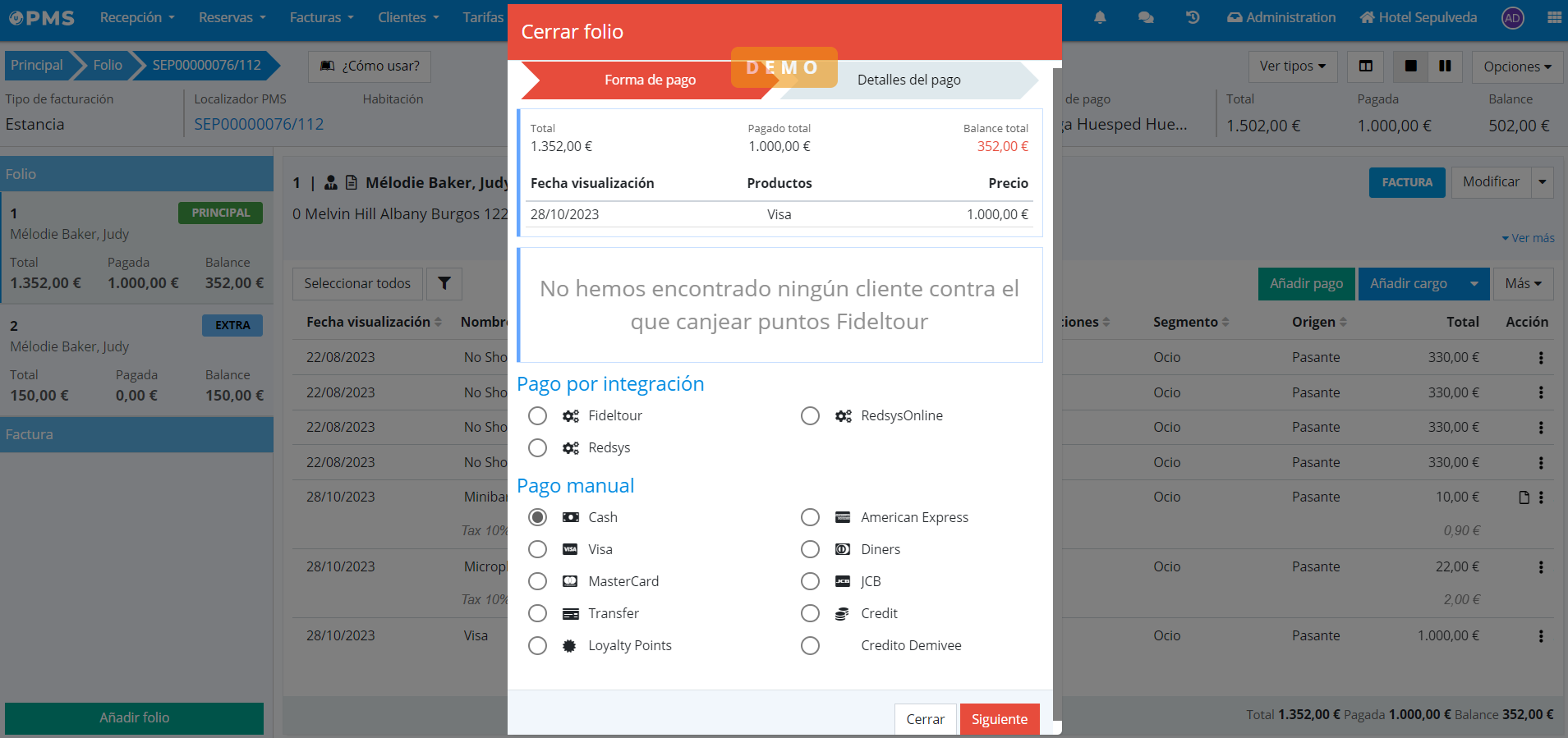Screen dimensions: 1568x738
Task: Click the notifications bell icon
Action: [1100, 18]
